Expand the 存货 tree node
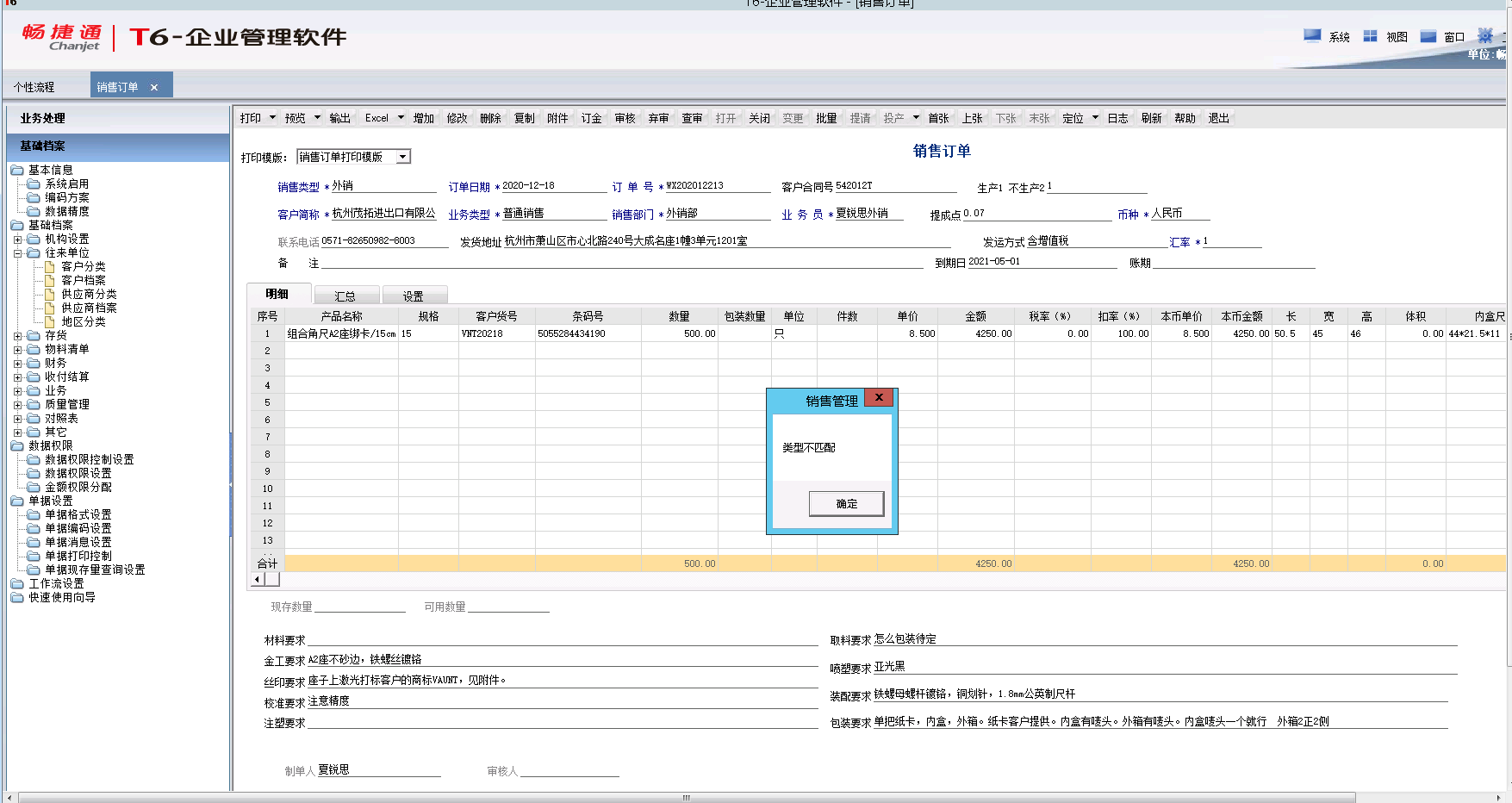The width and height of the screenshot is (1512, 803). [x=17, y=335]
